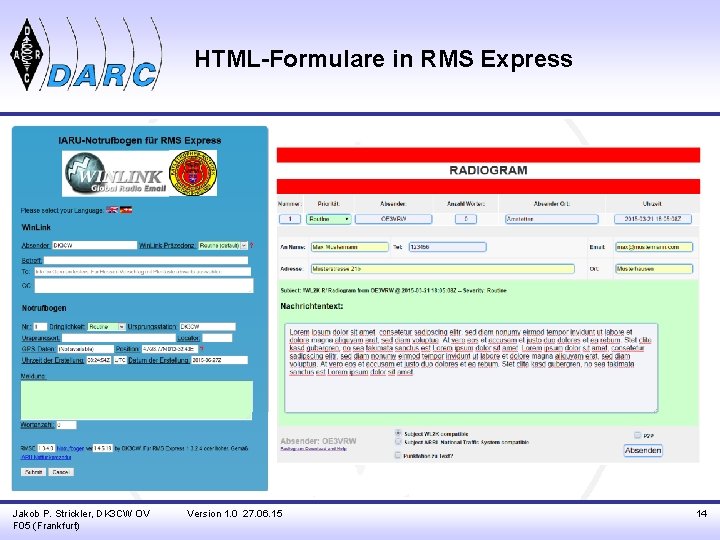Click the round red-yellow emblem beside Winlink logo
The image size is (720, 540).
pyautogui.click(x=193, y=173)
